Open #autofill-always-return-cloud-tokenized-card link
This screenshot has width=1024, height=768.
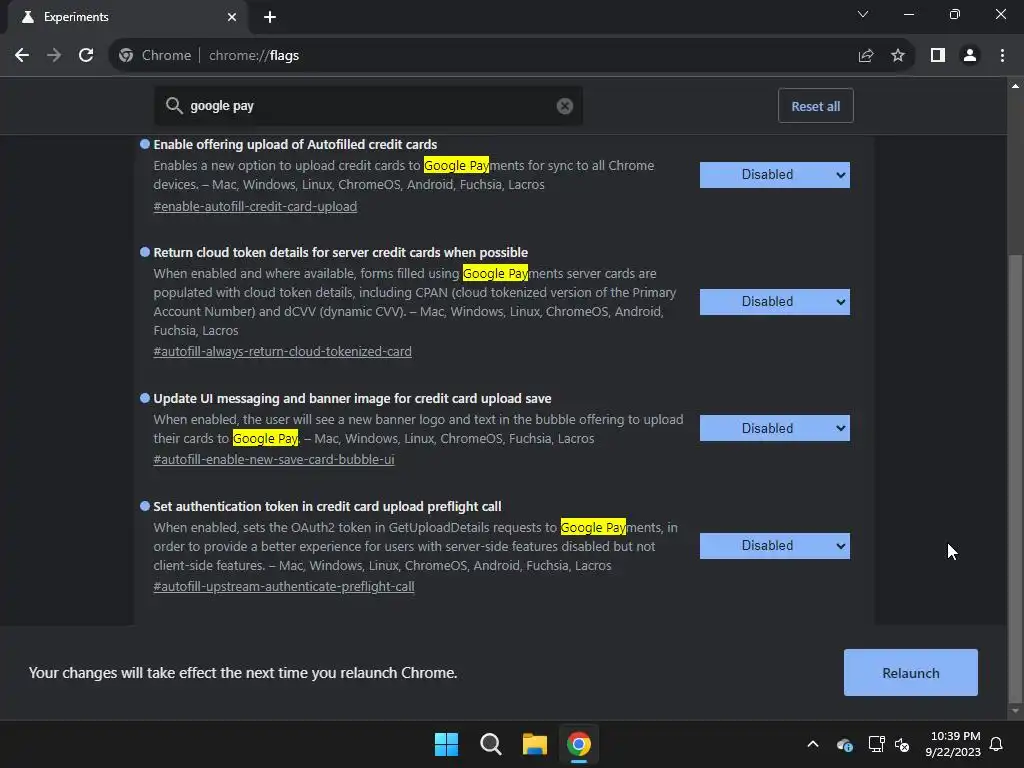click(x=283, y=351)
